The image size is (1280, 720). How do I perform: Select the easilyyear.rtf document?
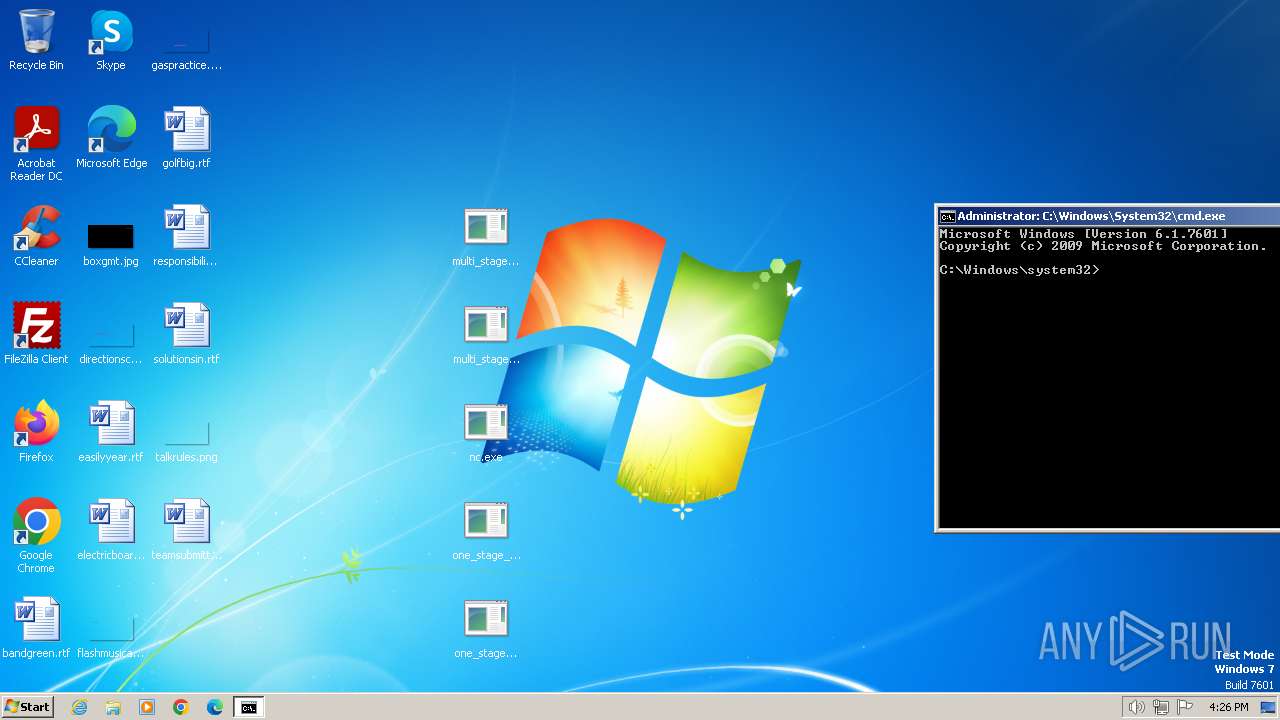coord(111,432)
